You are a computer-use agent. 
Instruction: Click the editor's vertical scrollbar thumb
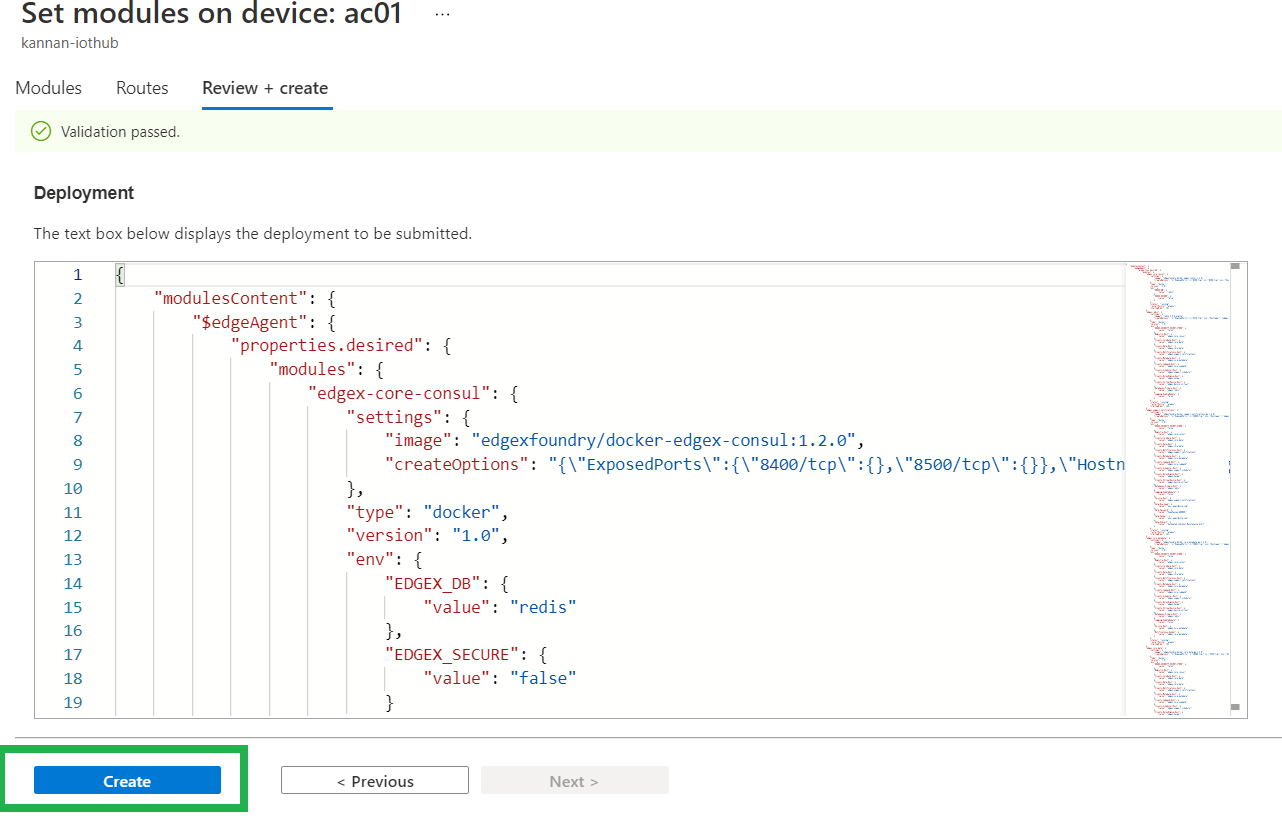click(1235, 266)
